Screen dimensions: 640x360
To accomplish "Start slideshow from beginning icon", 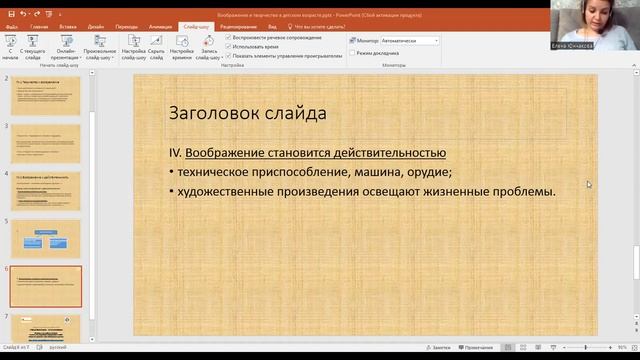I will [x=10, y=41].
